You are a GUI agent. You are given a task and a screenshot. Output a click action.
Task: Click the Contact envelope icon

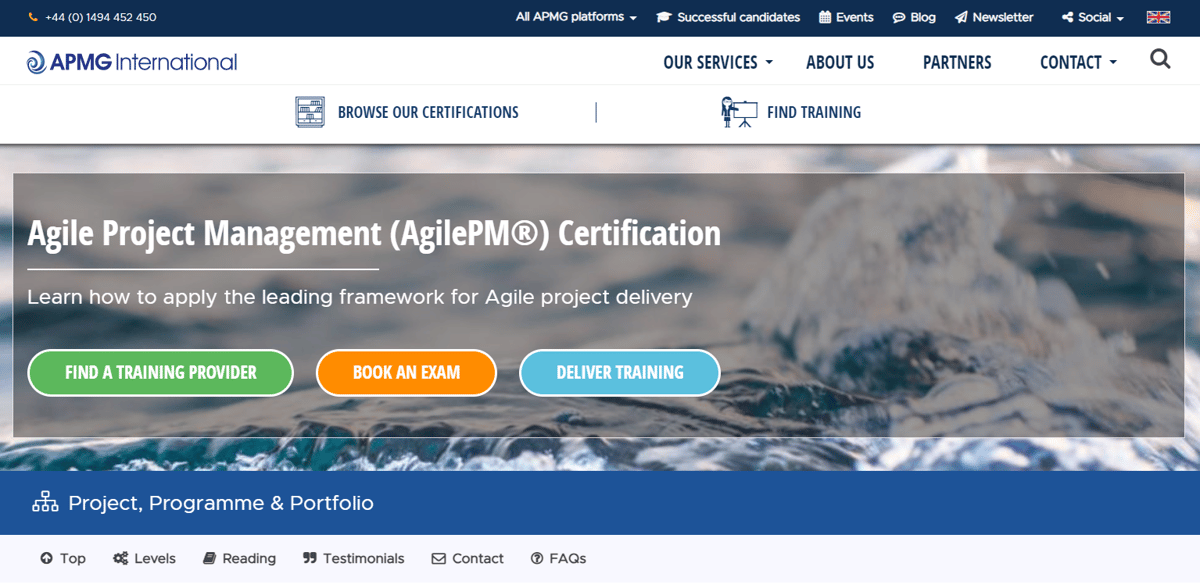click(438, 559)
